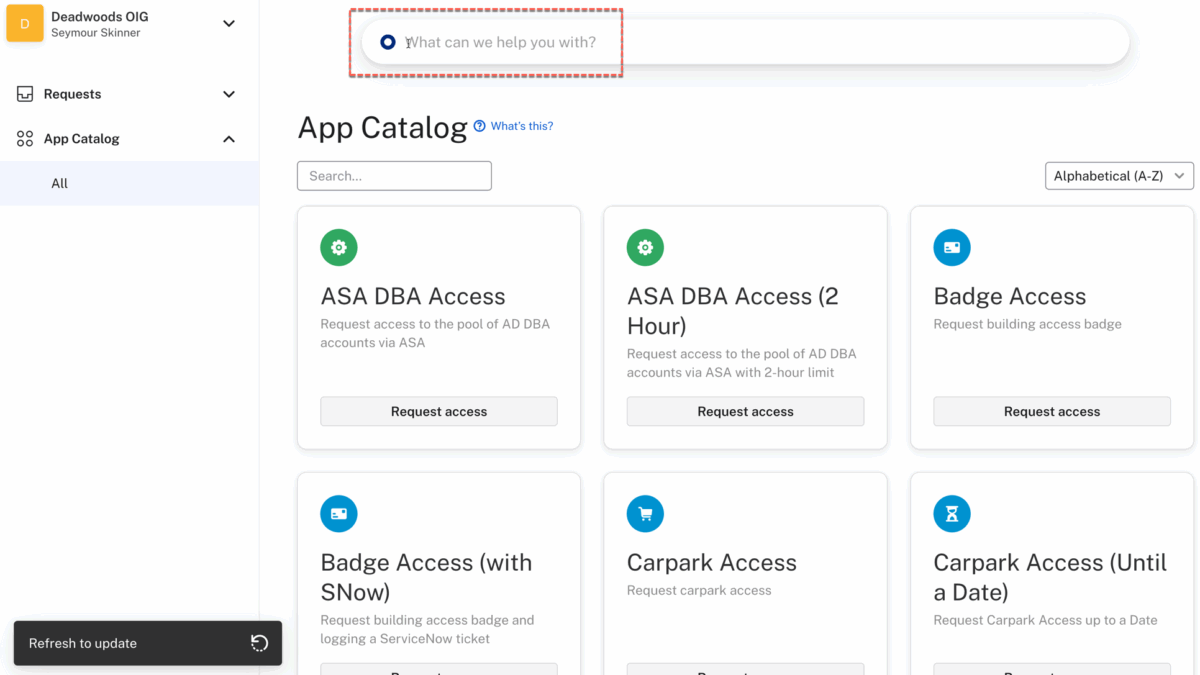Click the App Catalog grid icon in sidebar

pyautogui.click(x=22, y=138)
